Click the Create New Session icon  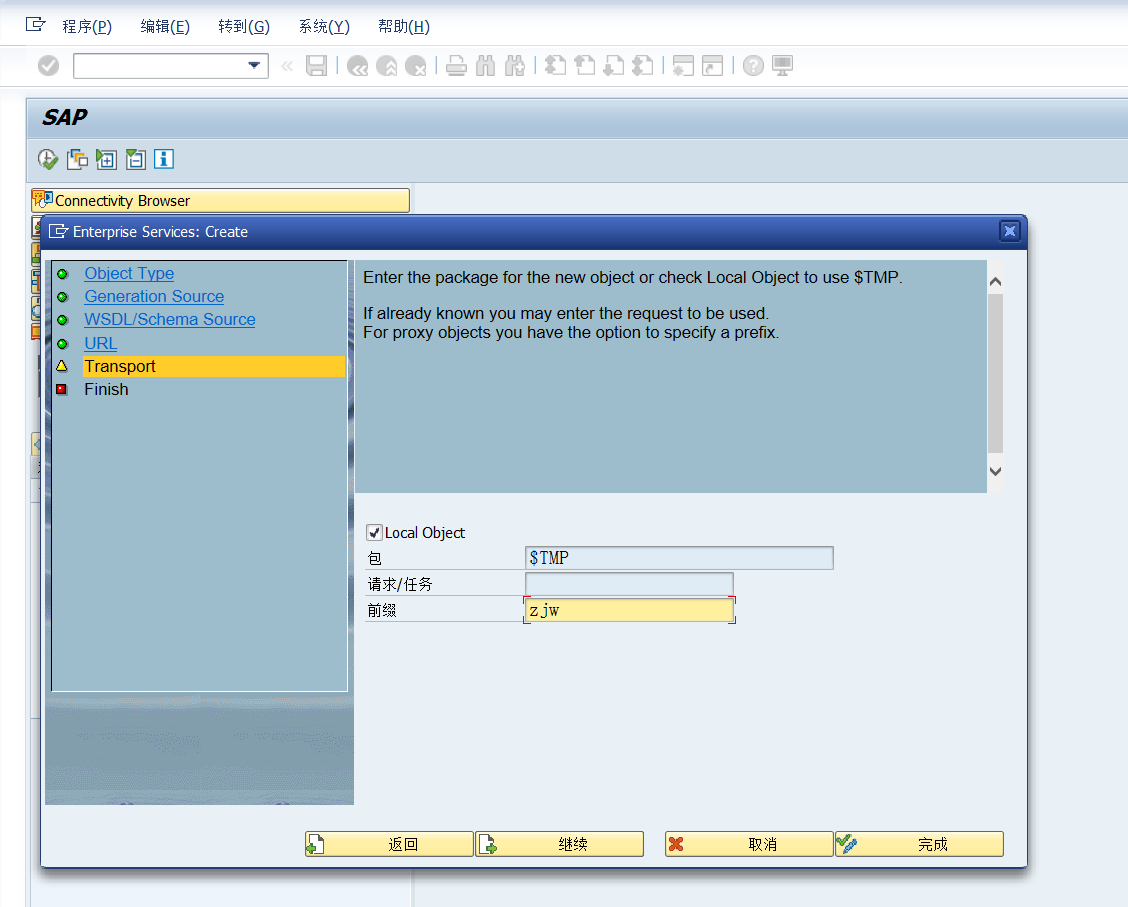(683, 65)
